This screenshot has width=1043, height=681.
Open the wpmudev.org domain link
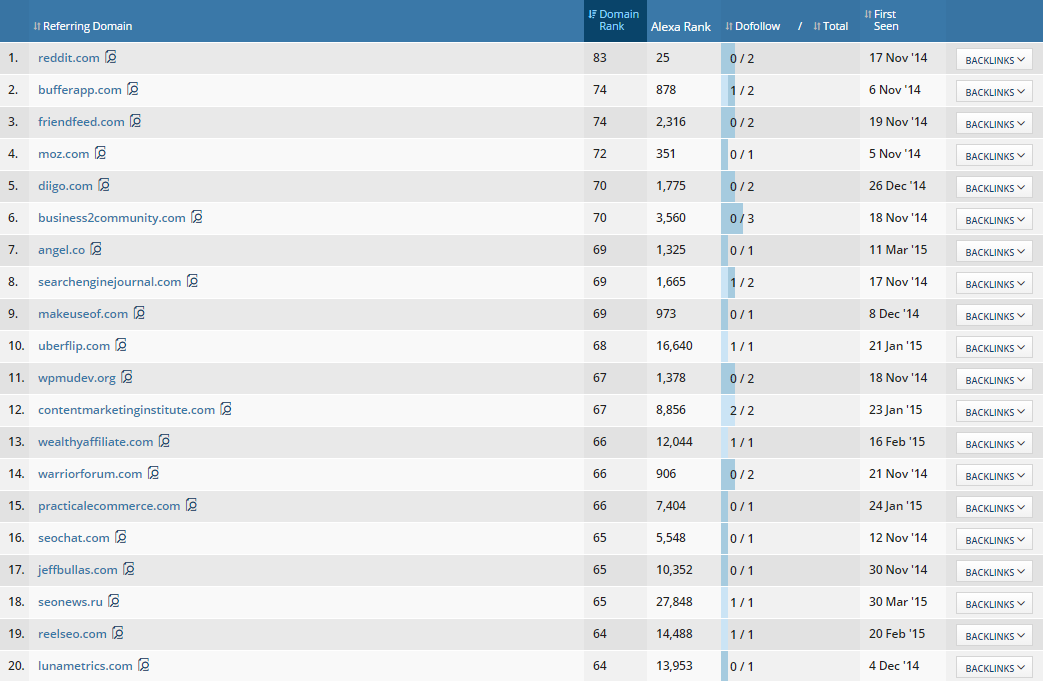(76, 378)
